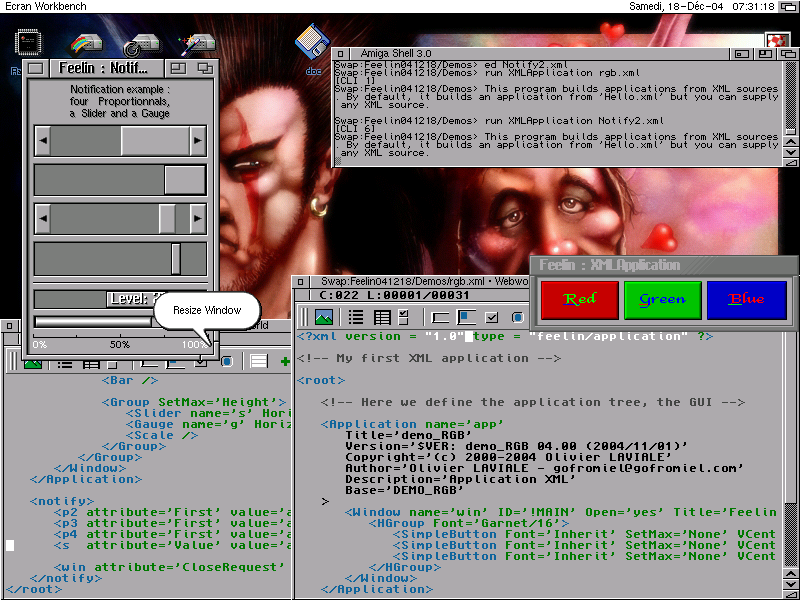Click the <root> tag line in rgb.xml editor
Screen dimensions: 800x600
click(321, 381)
